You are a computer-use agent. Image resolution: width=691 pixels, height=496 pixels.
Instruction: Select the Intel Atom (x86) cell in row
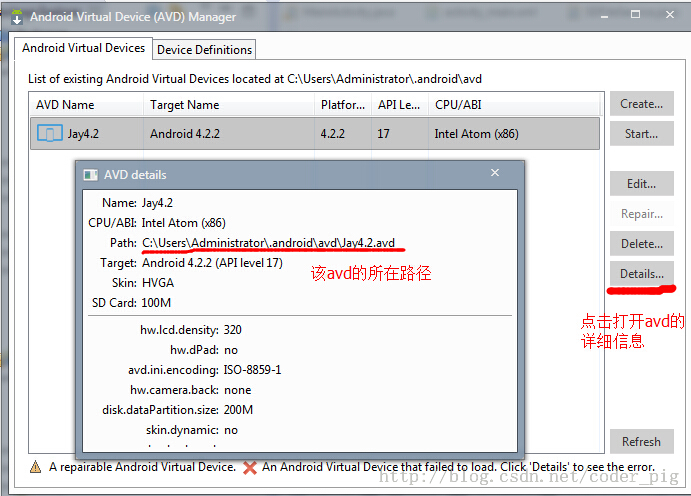coord(476,133)
